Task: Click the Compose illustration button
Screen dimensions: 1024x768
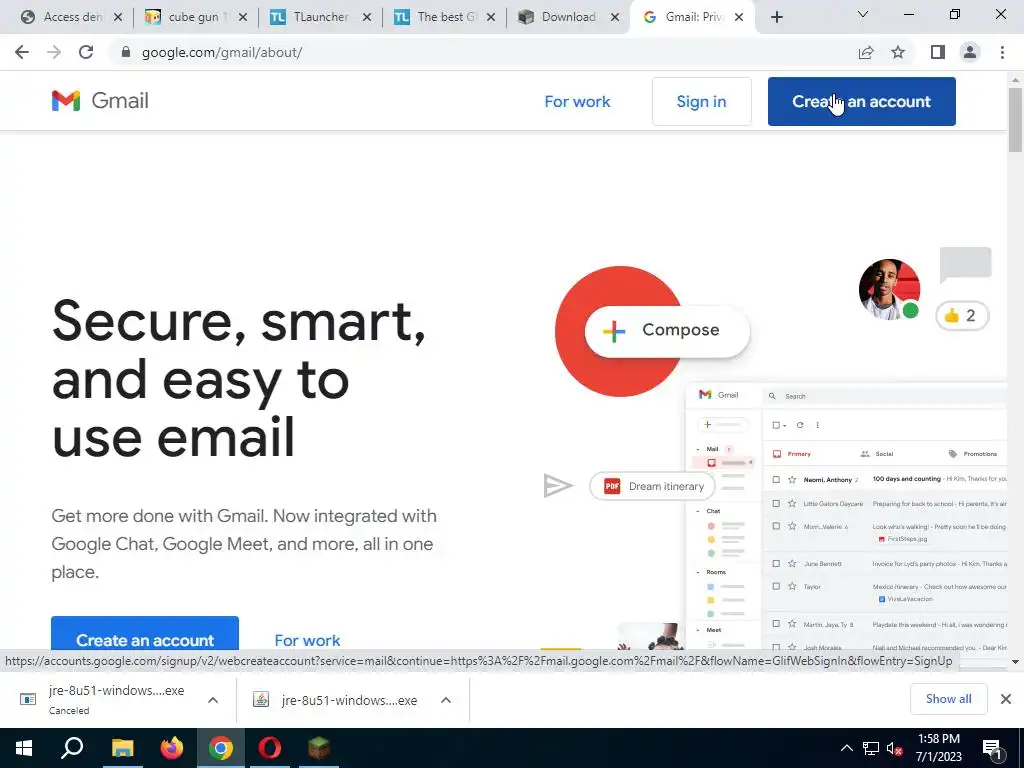Action: pos(667,330)
